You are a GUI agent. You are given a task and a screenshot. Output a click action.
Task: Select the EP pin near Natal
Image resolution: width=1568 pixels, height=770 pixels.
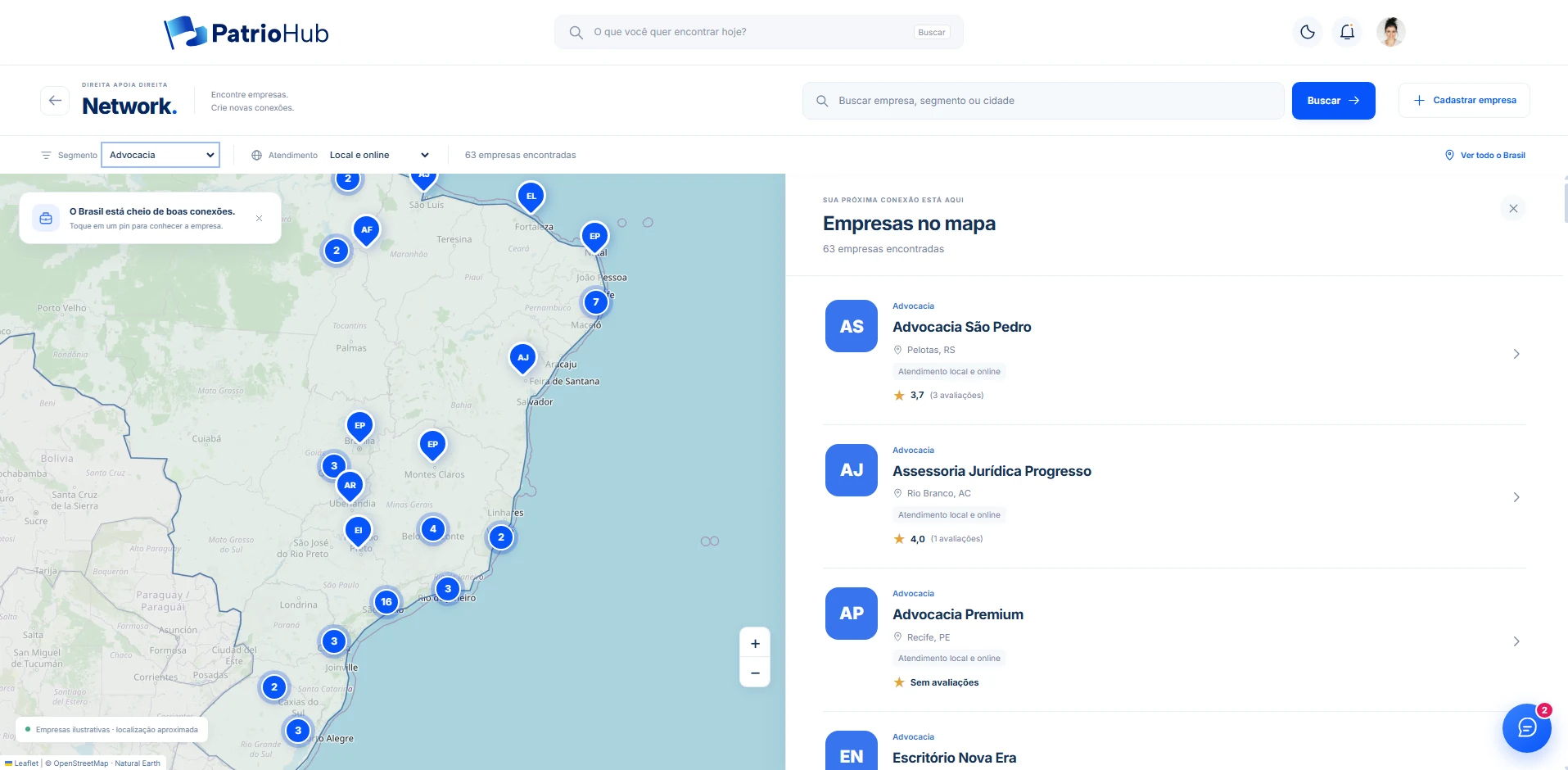tap(595, 237)
